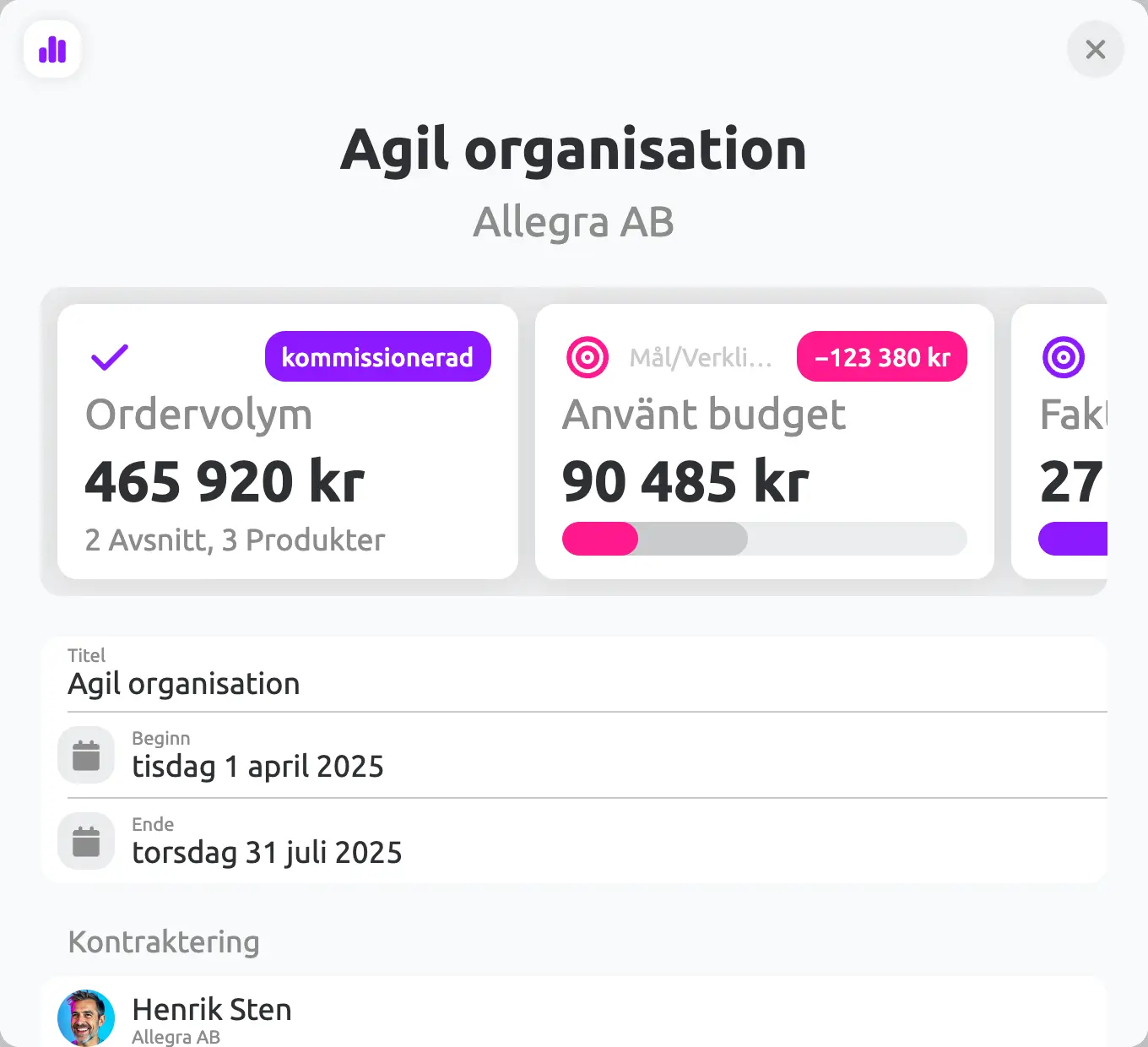Image resolution: width=1148 pixels, height=1047 pixels.
Task: Click the Använt budget card title
Action: point(704,415)
